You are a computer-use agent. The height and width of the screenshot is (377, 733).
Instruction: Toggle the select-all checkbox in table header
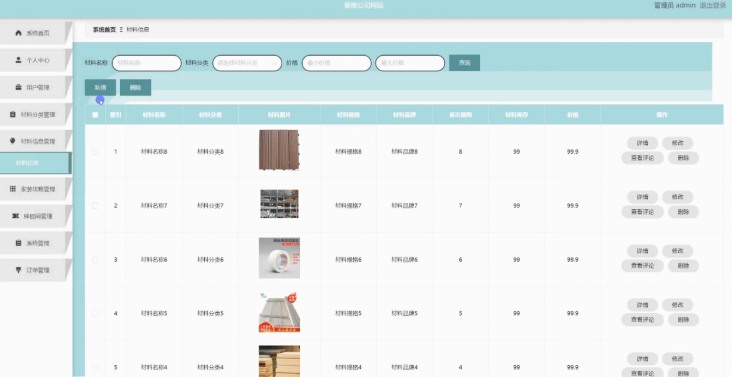95,115
